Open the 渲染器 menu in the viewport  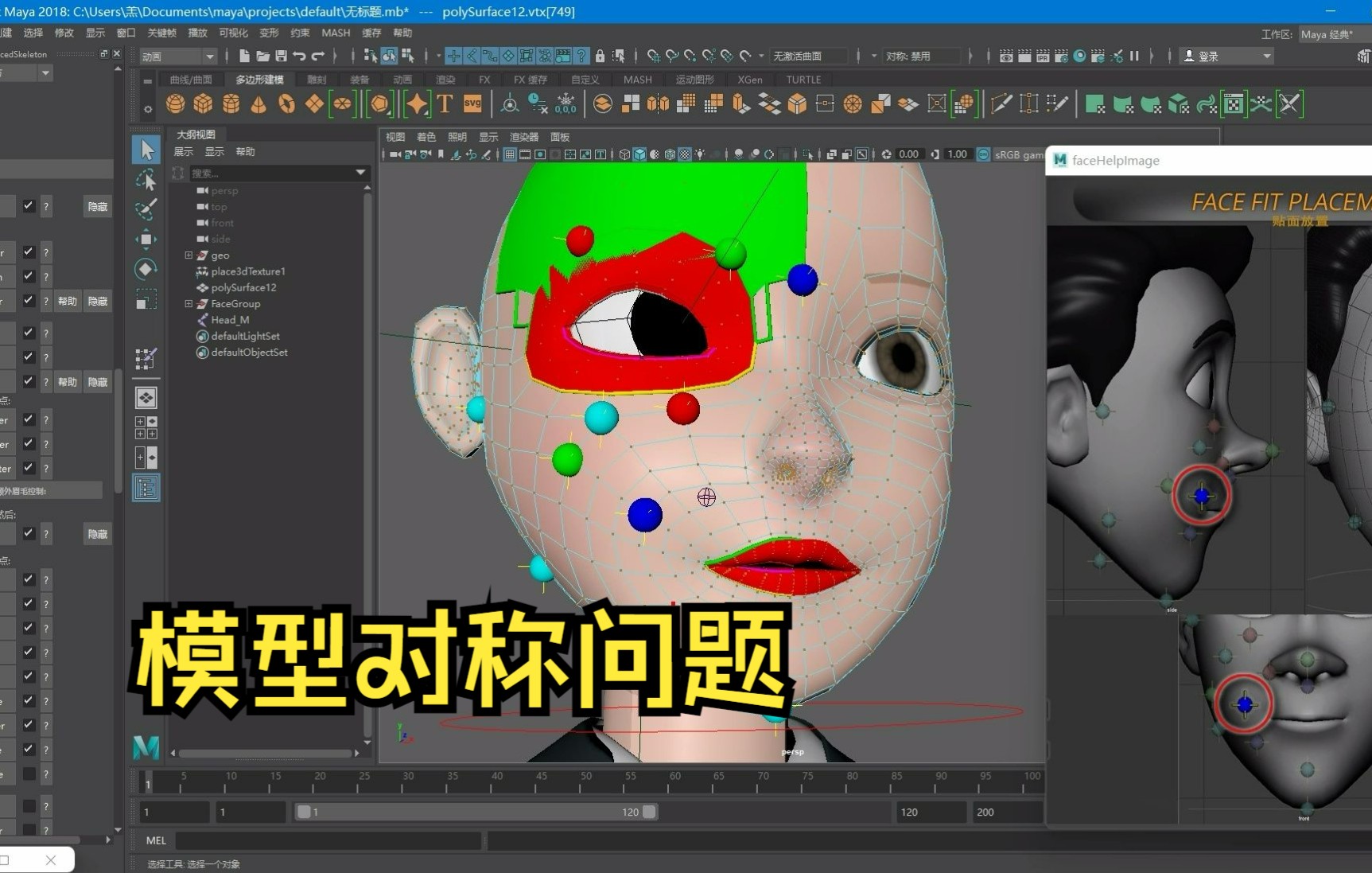(x=523, y=136)
